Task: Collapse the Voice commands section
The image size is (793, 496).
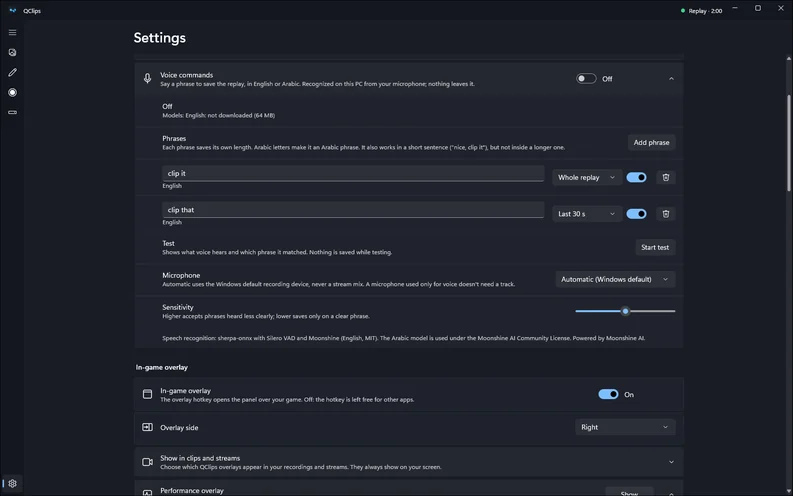Action: pos(671,79)
